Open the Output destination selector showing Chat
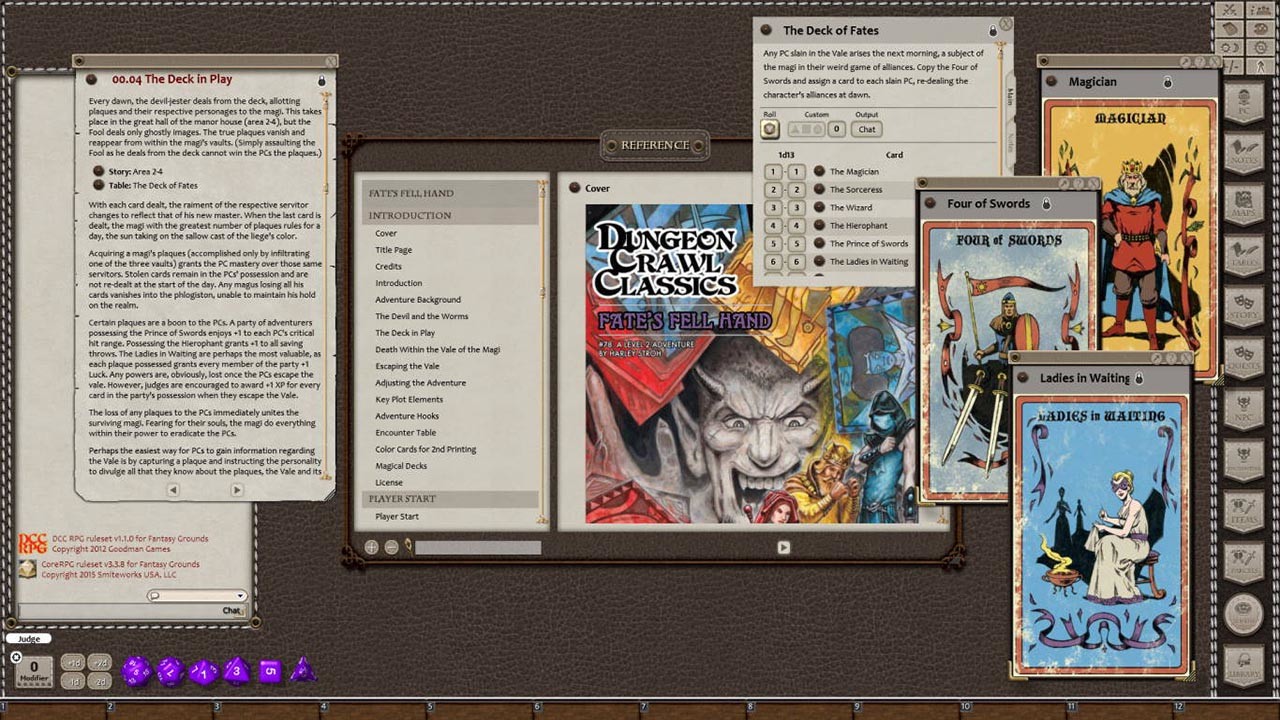Screen dimensions: 1280x720 pos(866,129)
